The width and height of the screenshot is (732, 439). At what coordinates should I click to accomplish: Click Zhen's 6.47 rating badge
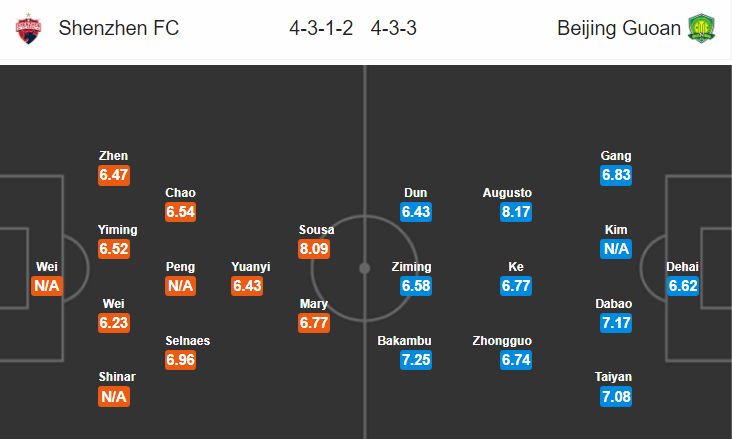(114, 175)
